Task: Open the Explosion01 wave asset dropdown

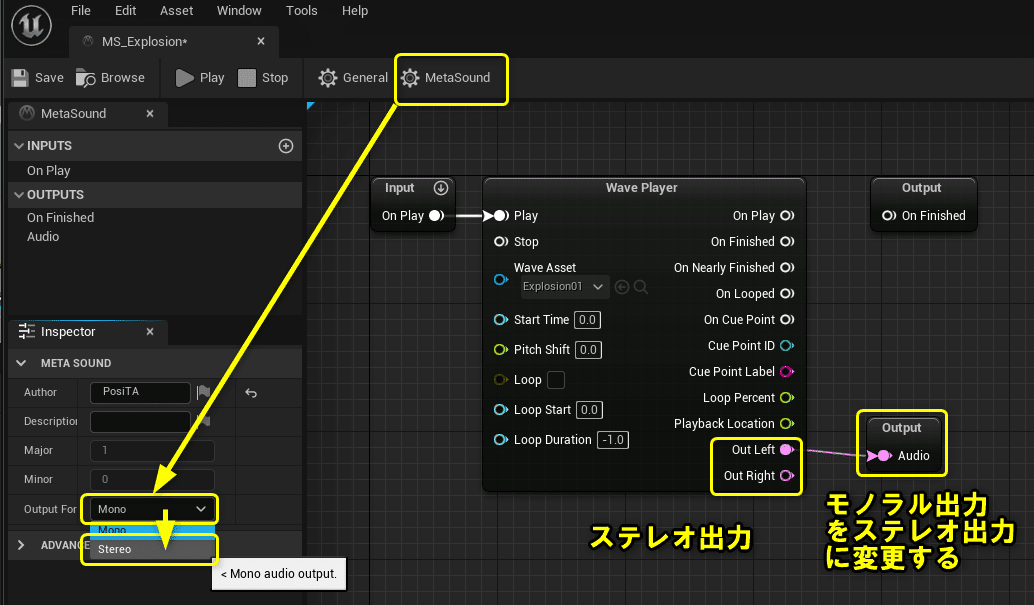Action: coord(564,286)
